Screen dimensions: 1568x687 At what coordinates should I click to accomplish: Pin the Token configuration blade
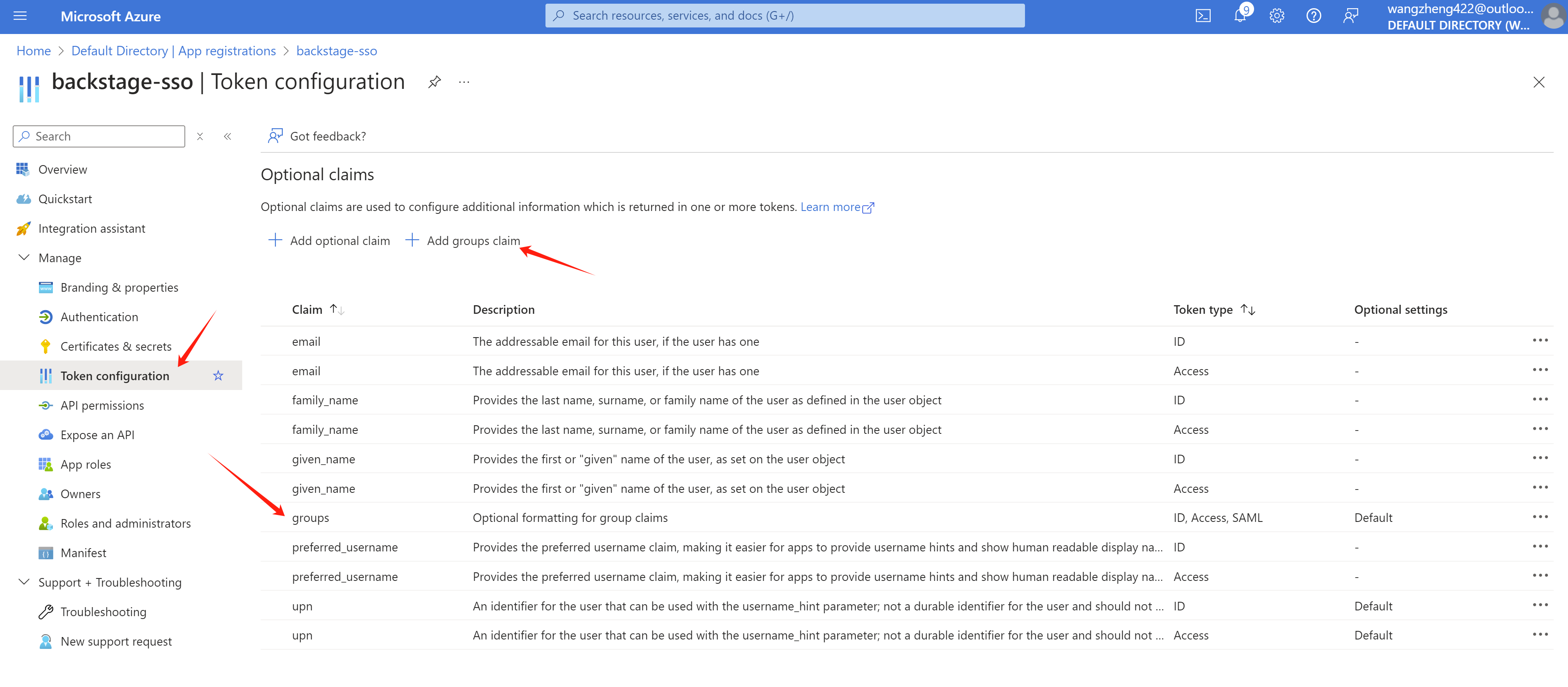[434, 82]
